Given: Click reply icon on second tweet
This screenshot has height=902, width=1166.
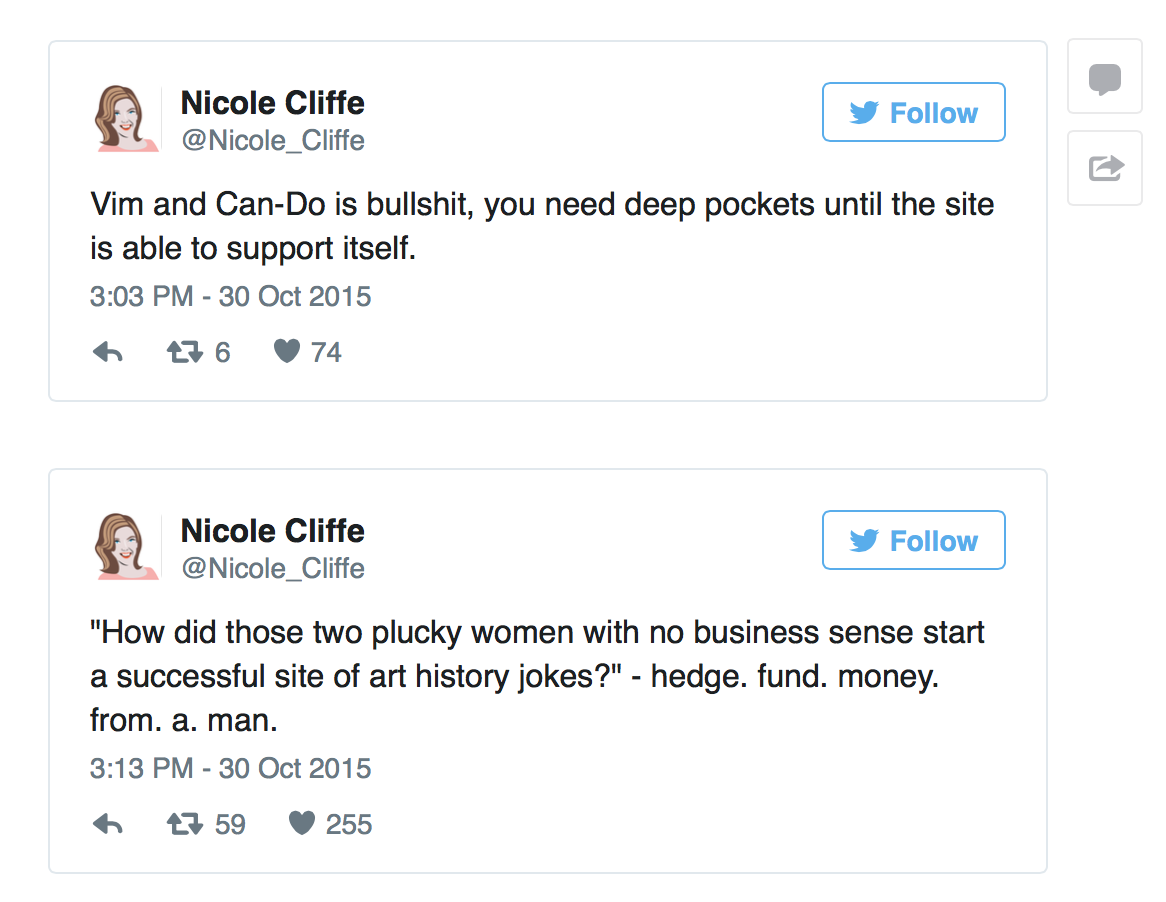Looking at the screenshot, I should pyautogui.click(x=107, y=824).
